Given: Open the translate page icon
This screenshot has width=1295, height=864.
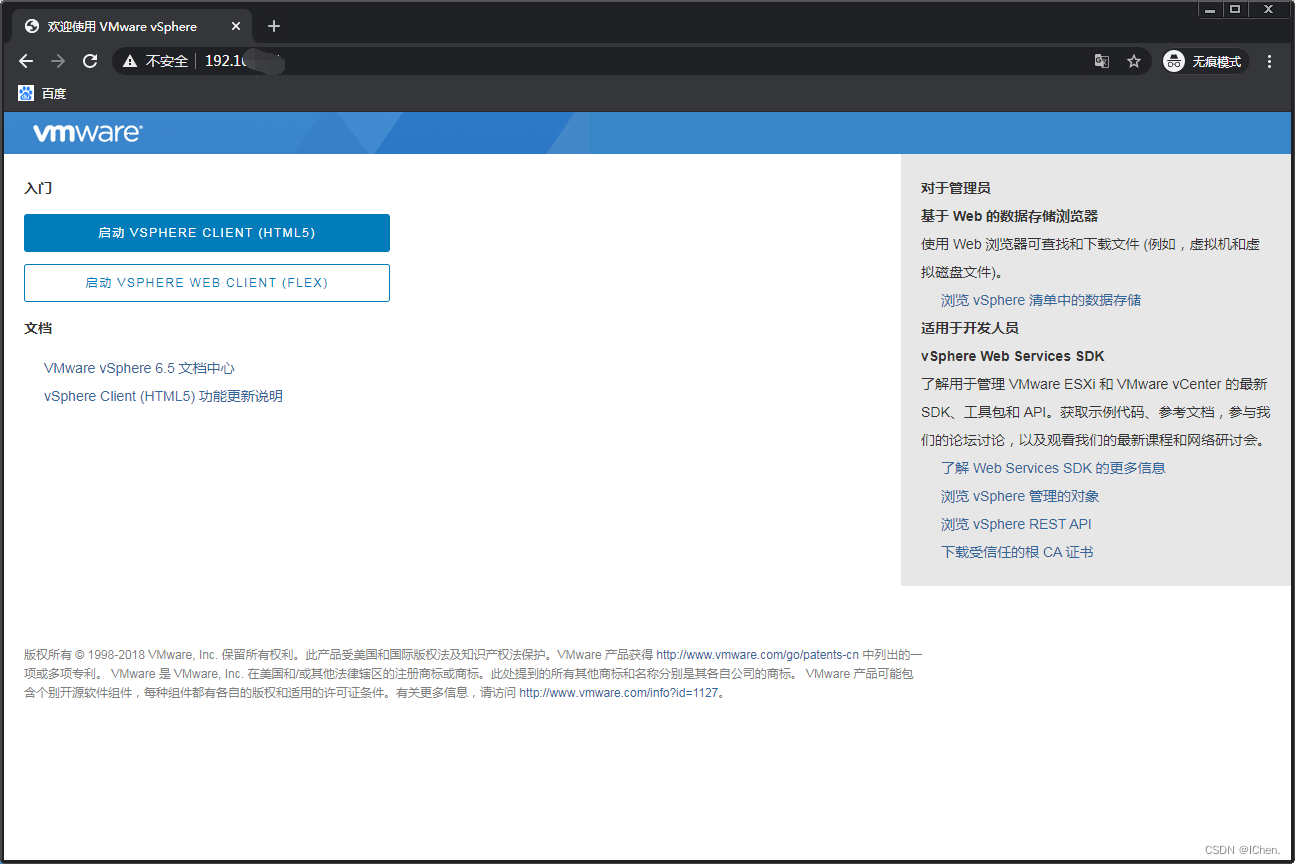Looking at the screenshot, I should (1101, 61).
